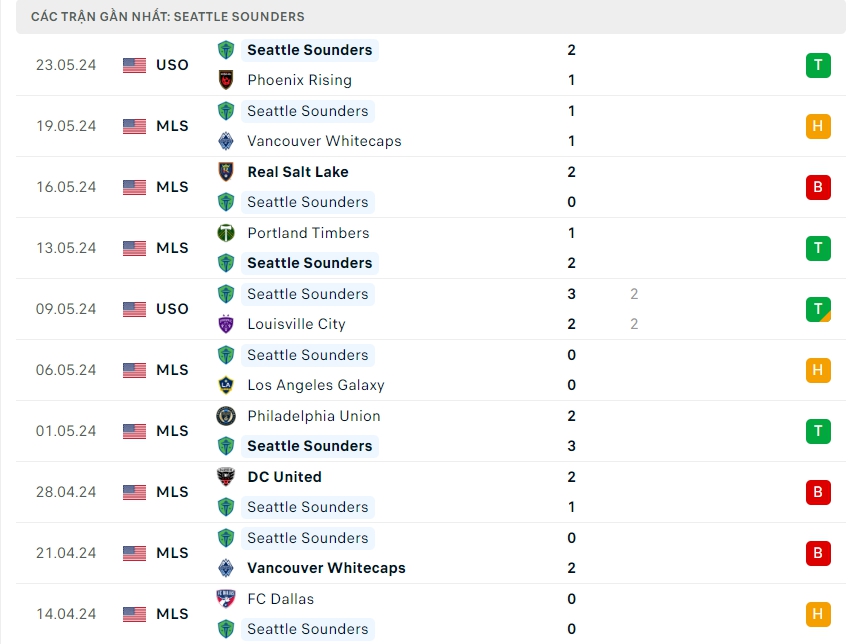
Task: Click the DC United team logo
Action: click(x=226, y=477)
